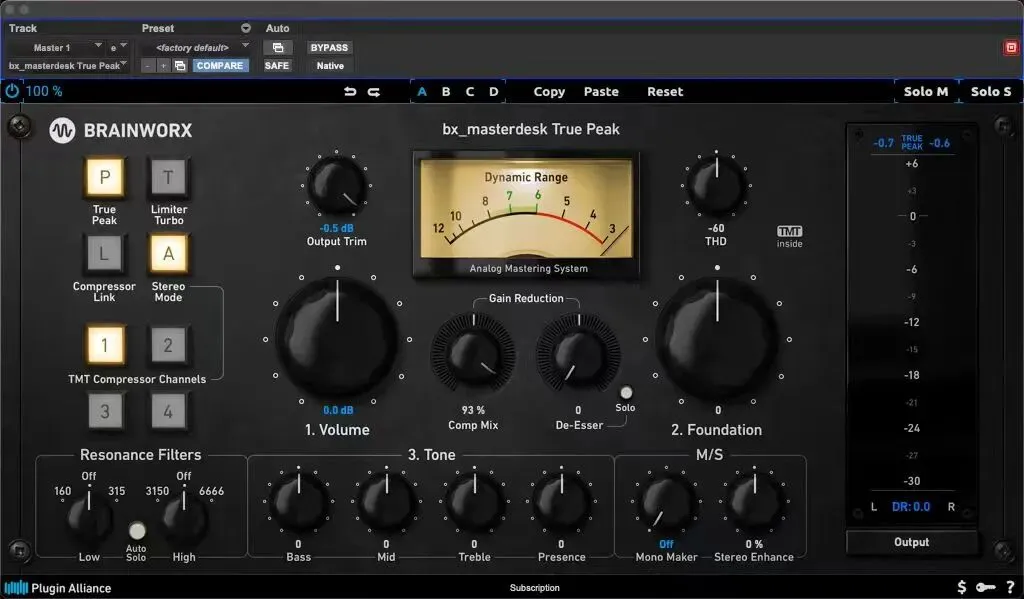This screenshot has height=599, width=1024.
Task: Select settings slot B
Action: pyautogui.click(x=446, y=91)
